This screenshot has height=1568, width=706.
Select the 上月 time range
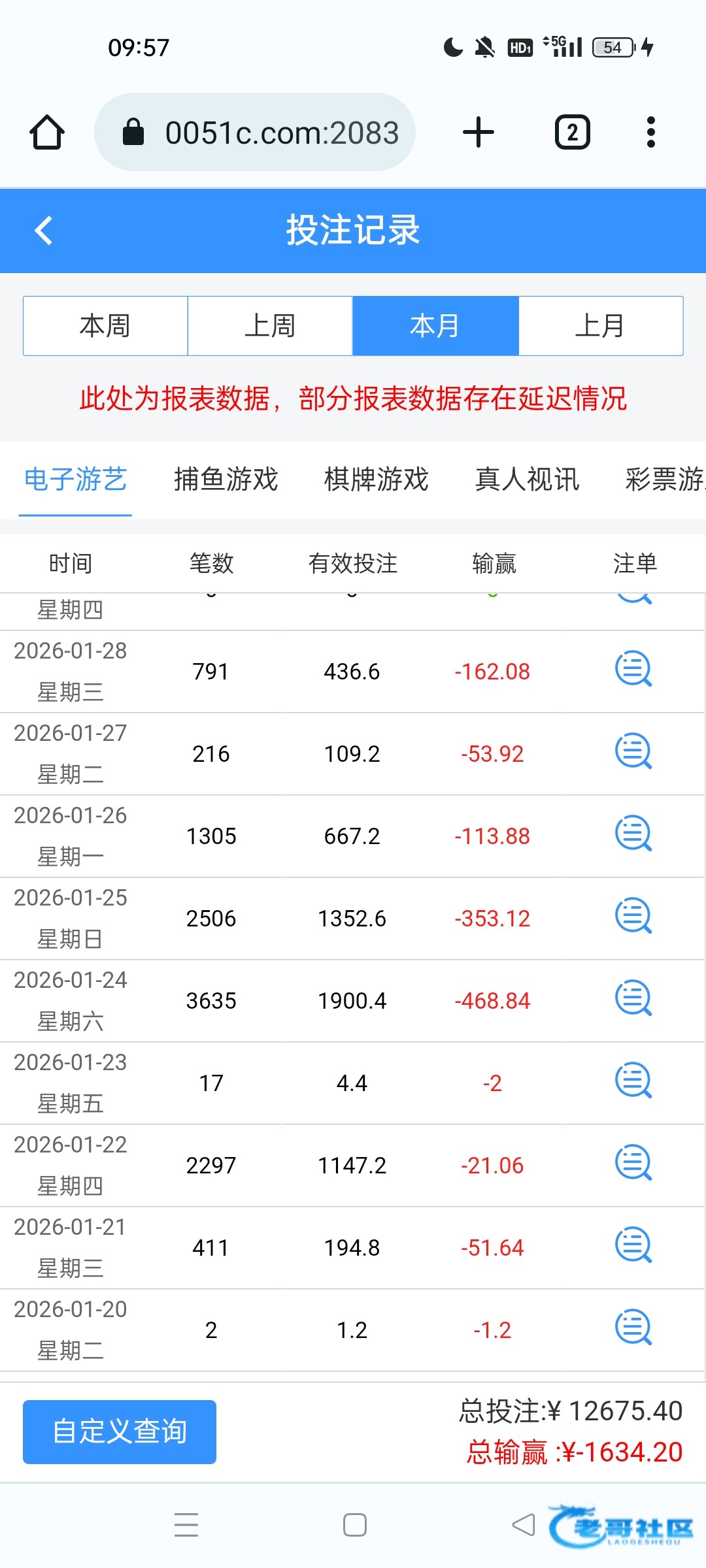pyautogui.click(x=600, y=326)
